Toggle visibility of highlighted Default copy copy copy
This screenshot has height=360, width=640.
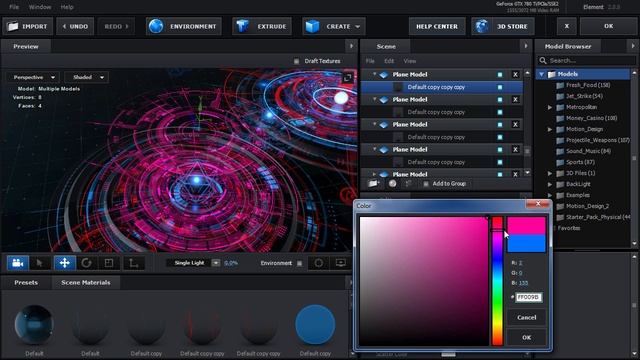(x=500, y=87)
